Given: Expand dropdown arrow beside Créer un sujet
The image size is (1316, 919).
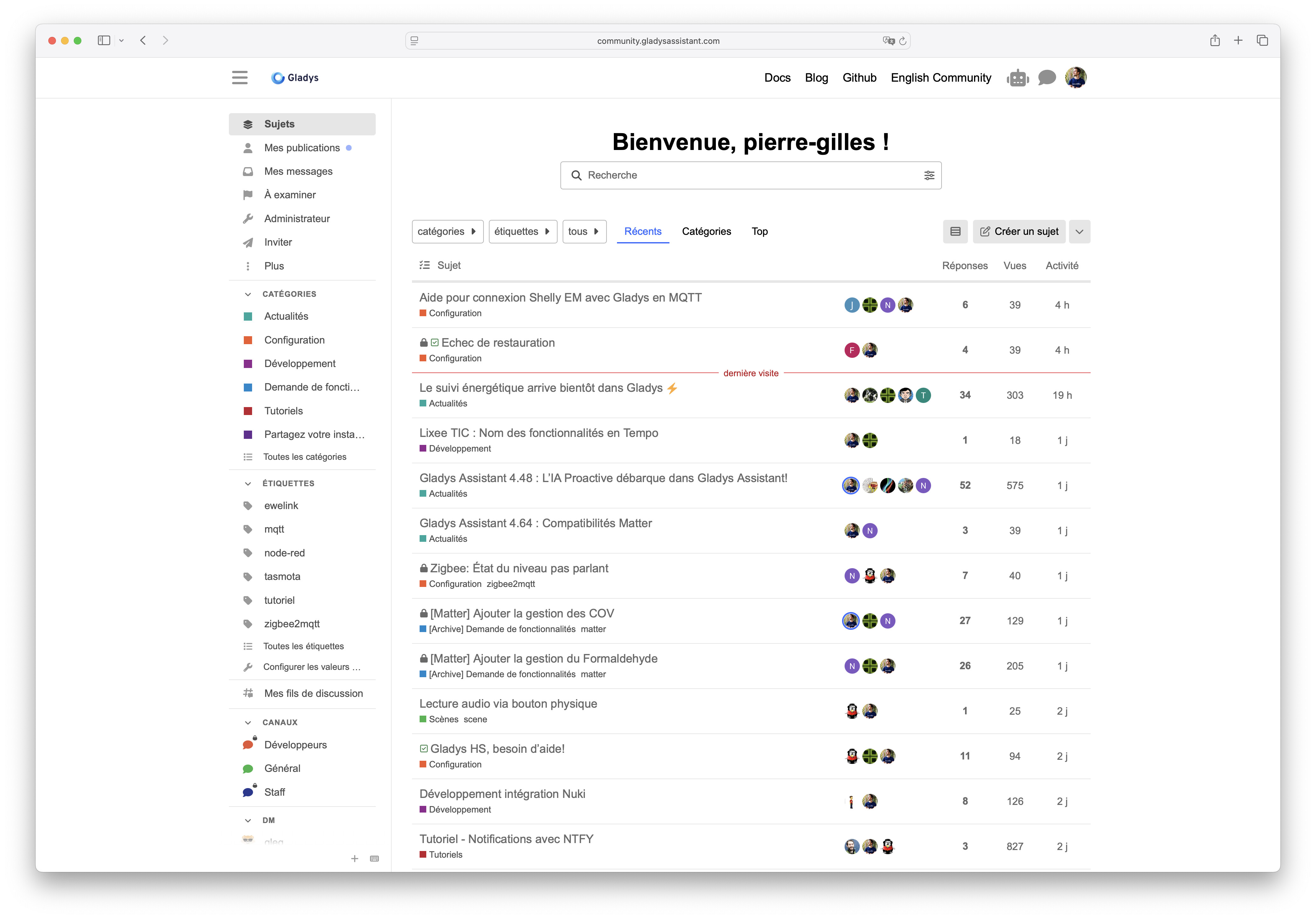Looking at the screenshot, I should point(1079,231).
